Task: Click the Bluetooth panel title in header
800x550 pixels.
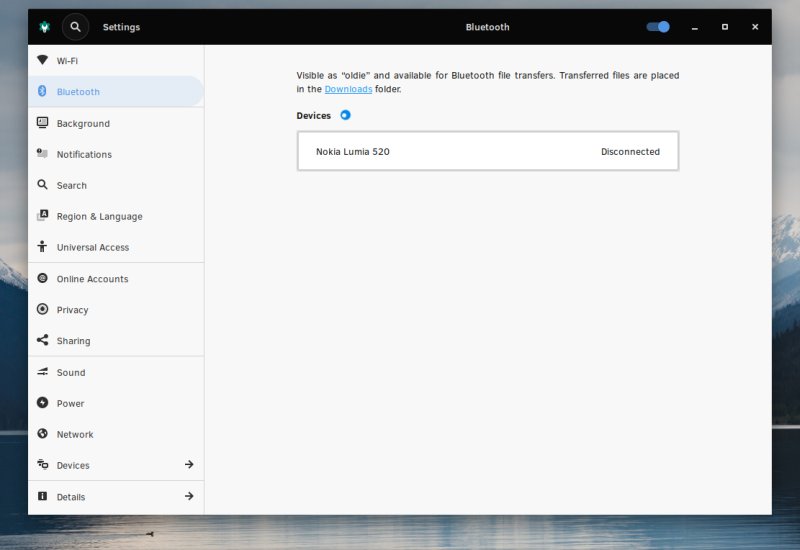Action: point(487,27)
